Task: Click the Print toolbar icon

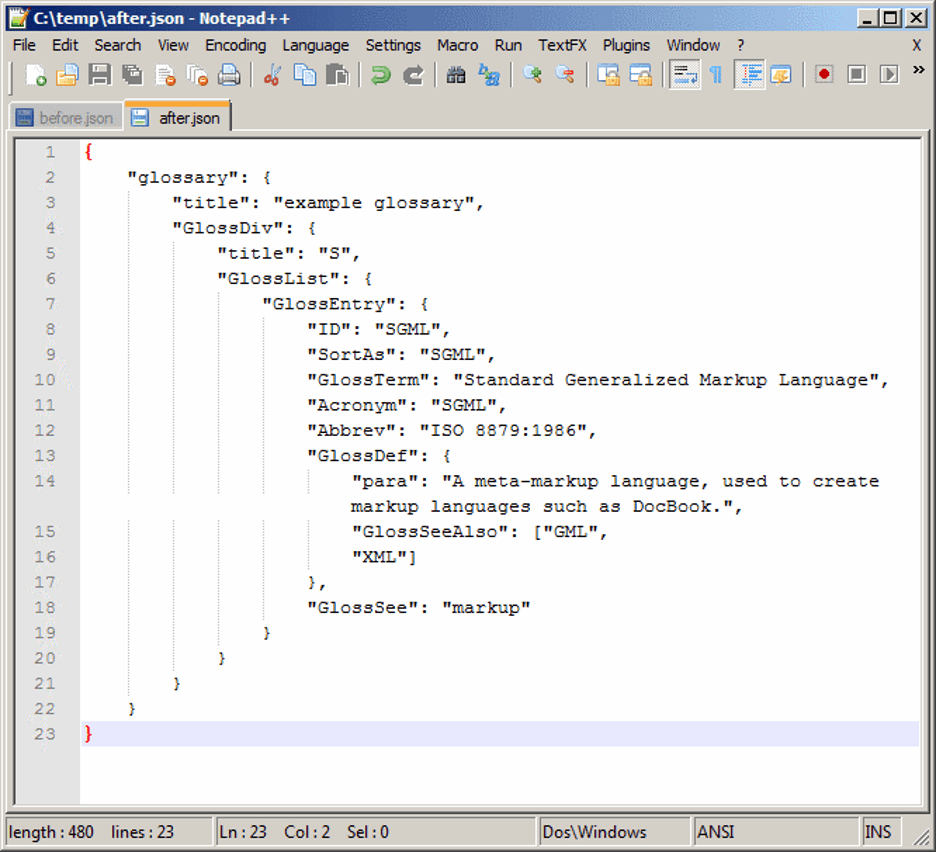Action: [229, 75]
